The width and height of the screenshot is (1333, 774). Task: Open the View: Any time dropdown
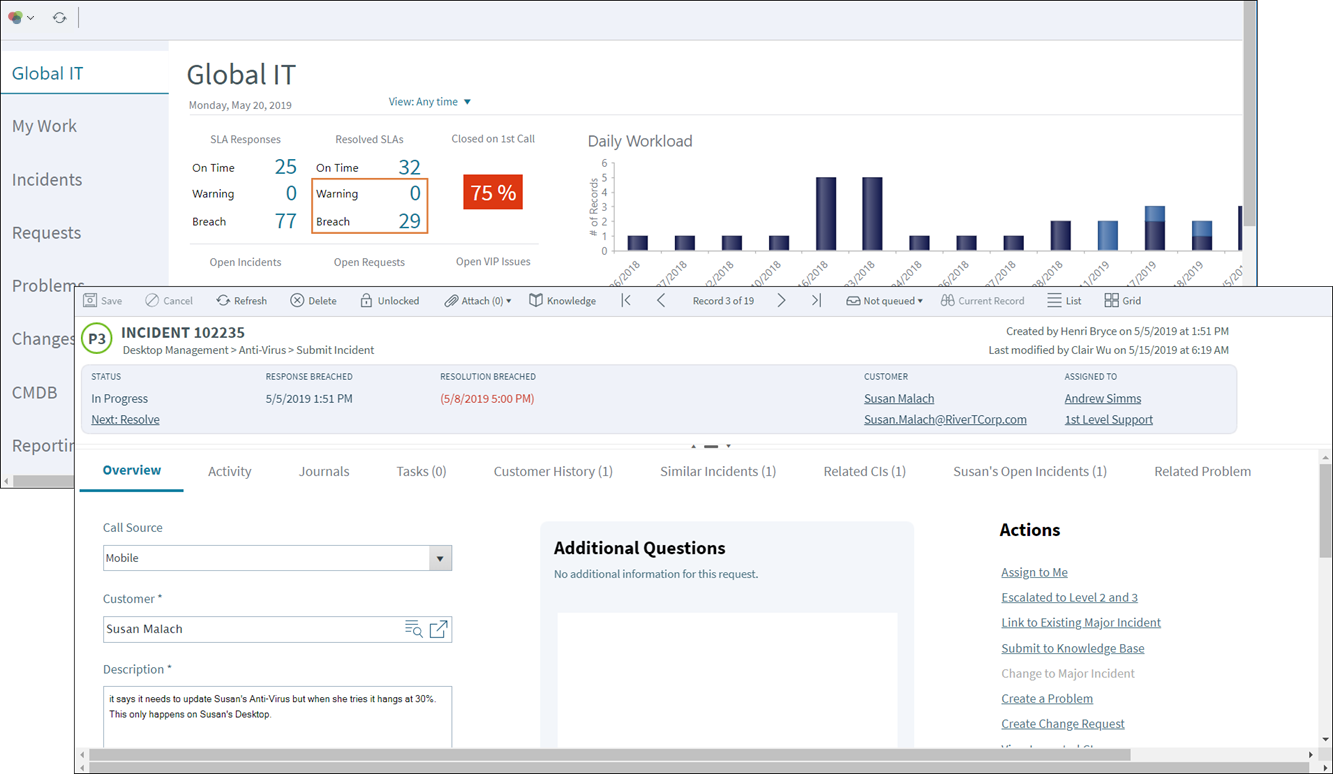pos(430,102)
